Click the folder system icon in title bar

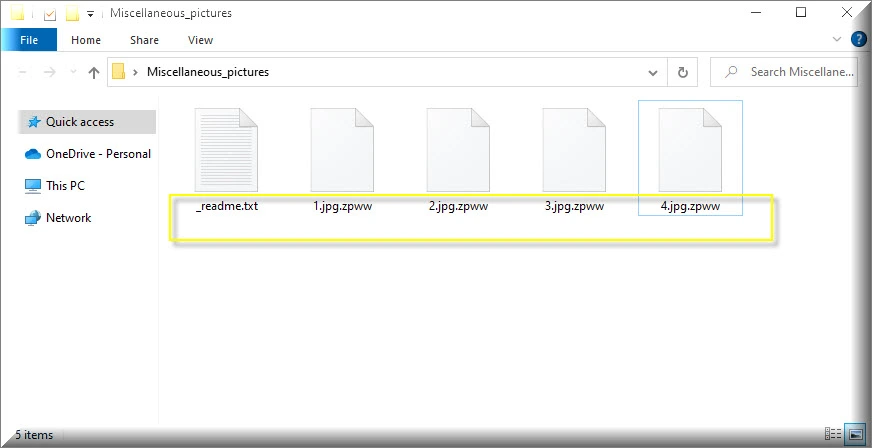click(18, 13)
